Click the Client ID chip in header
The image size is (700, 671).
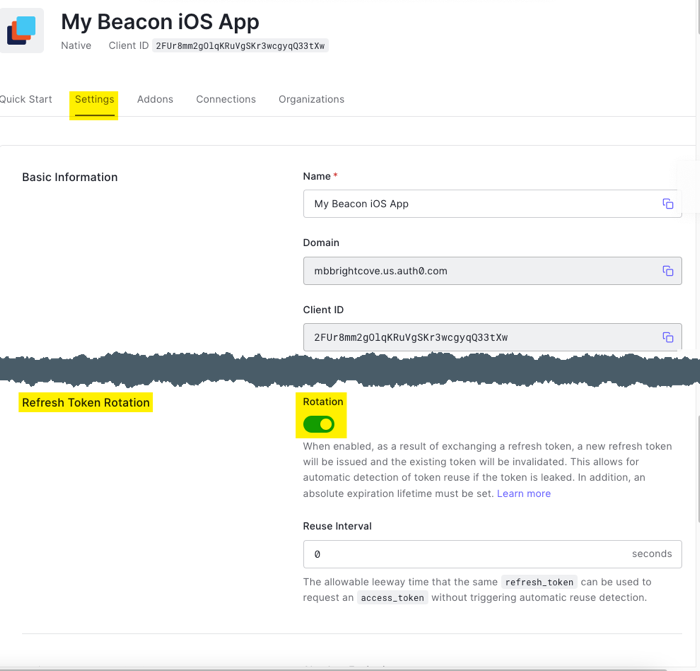pos(240,46)
